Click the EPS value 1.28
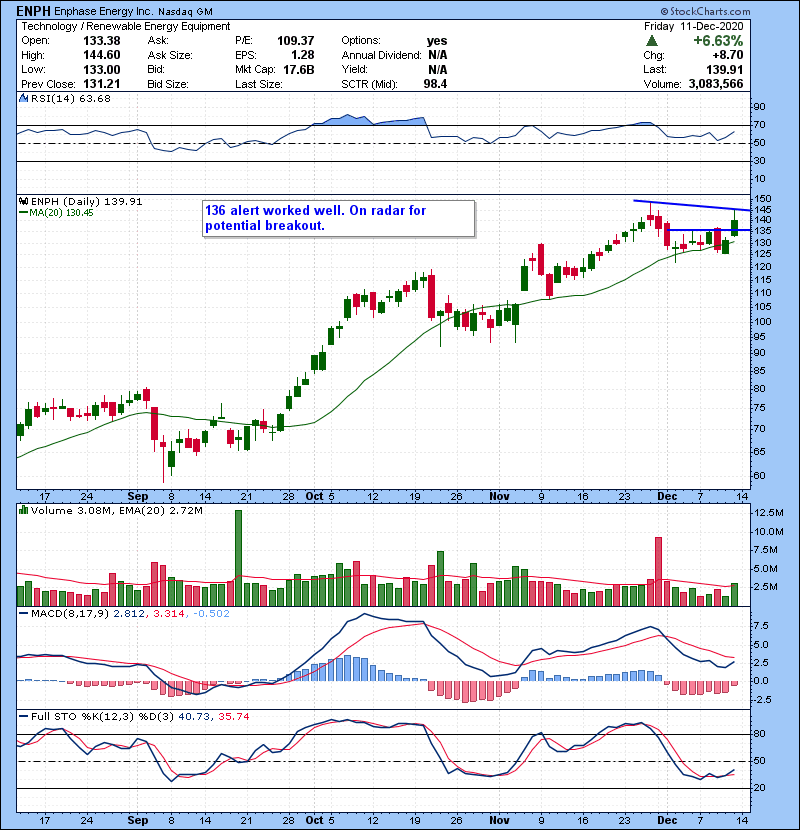Viewport: 800px width, 830px height. point(302,55)
